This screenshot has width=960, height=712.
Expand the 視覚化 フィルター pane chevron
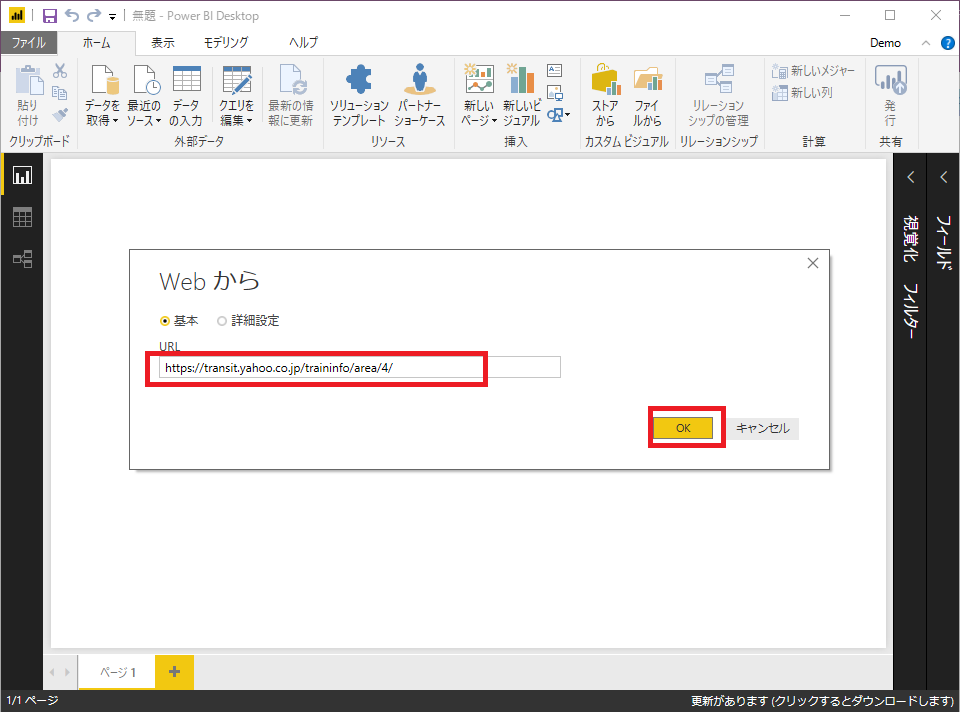tap(911, 177)
